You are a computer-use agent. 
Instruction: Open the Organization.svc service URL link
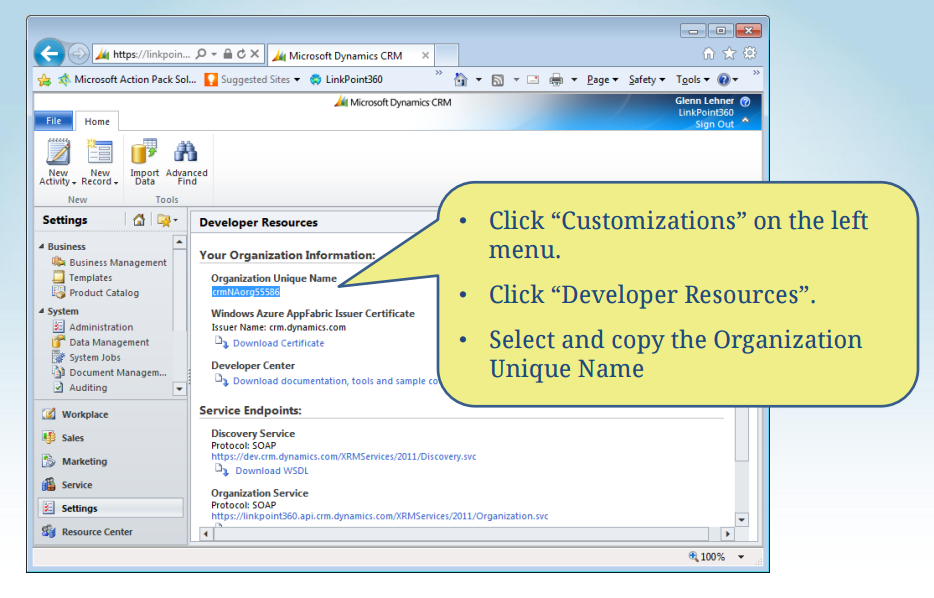(379, 516)
